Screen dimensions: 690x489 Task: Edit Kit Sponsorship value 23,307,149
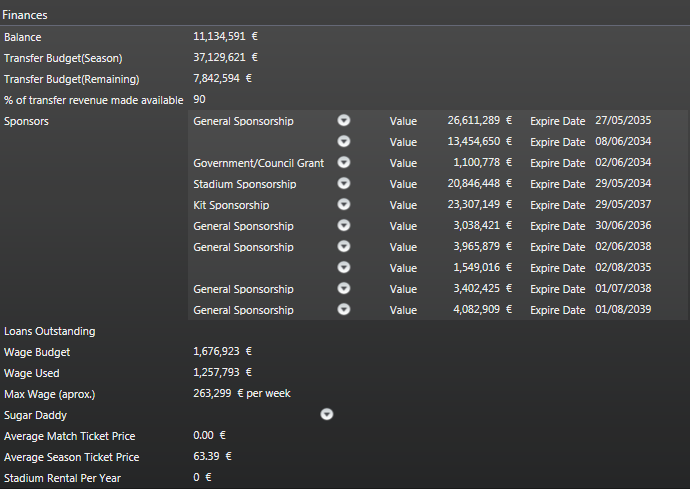coord(473,204)
